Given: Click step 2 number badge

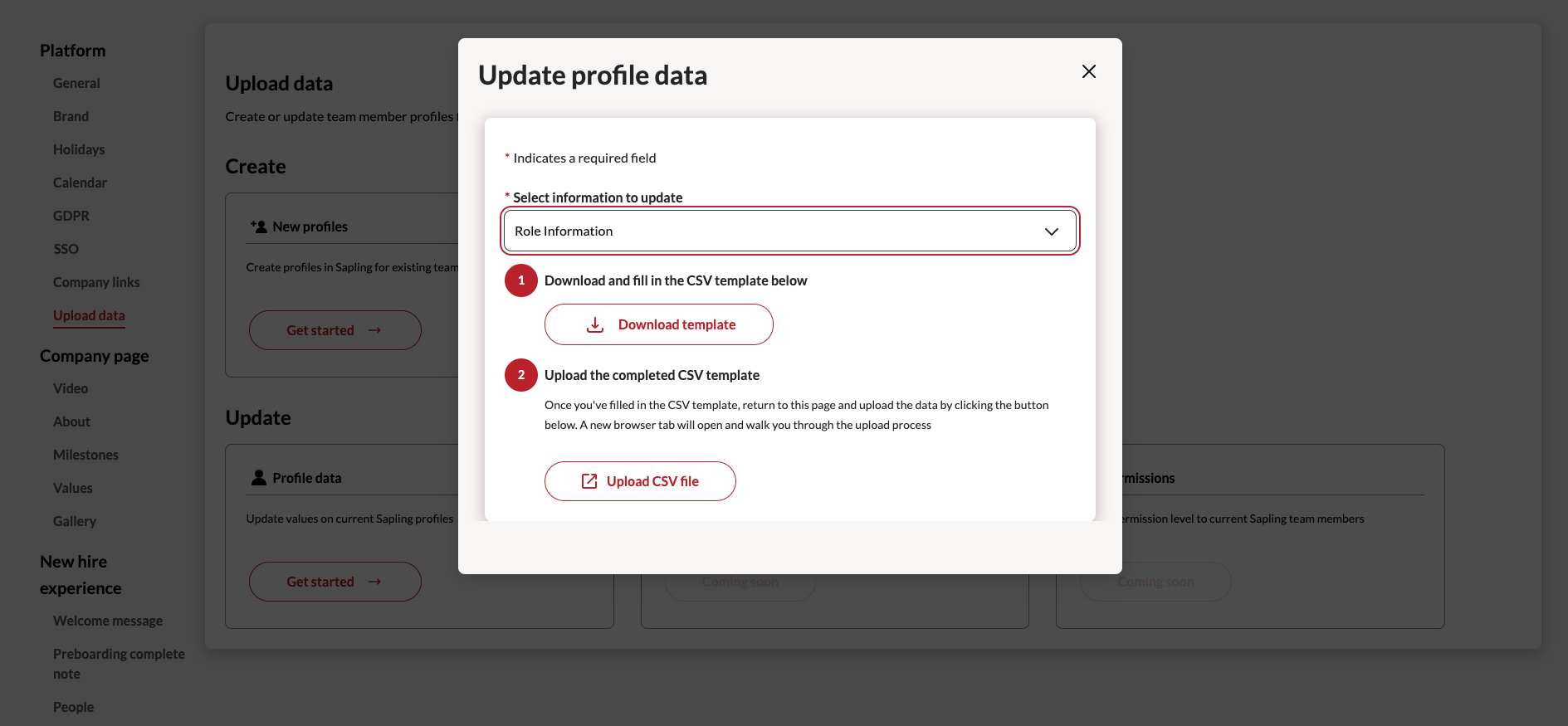Looking at the screenshot, I should click(x=520, y=375).
